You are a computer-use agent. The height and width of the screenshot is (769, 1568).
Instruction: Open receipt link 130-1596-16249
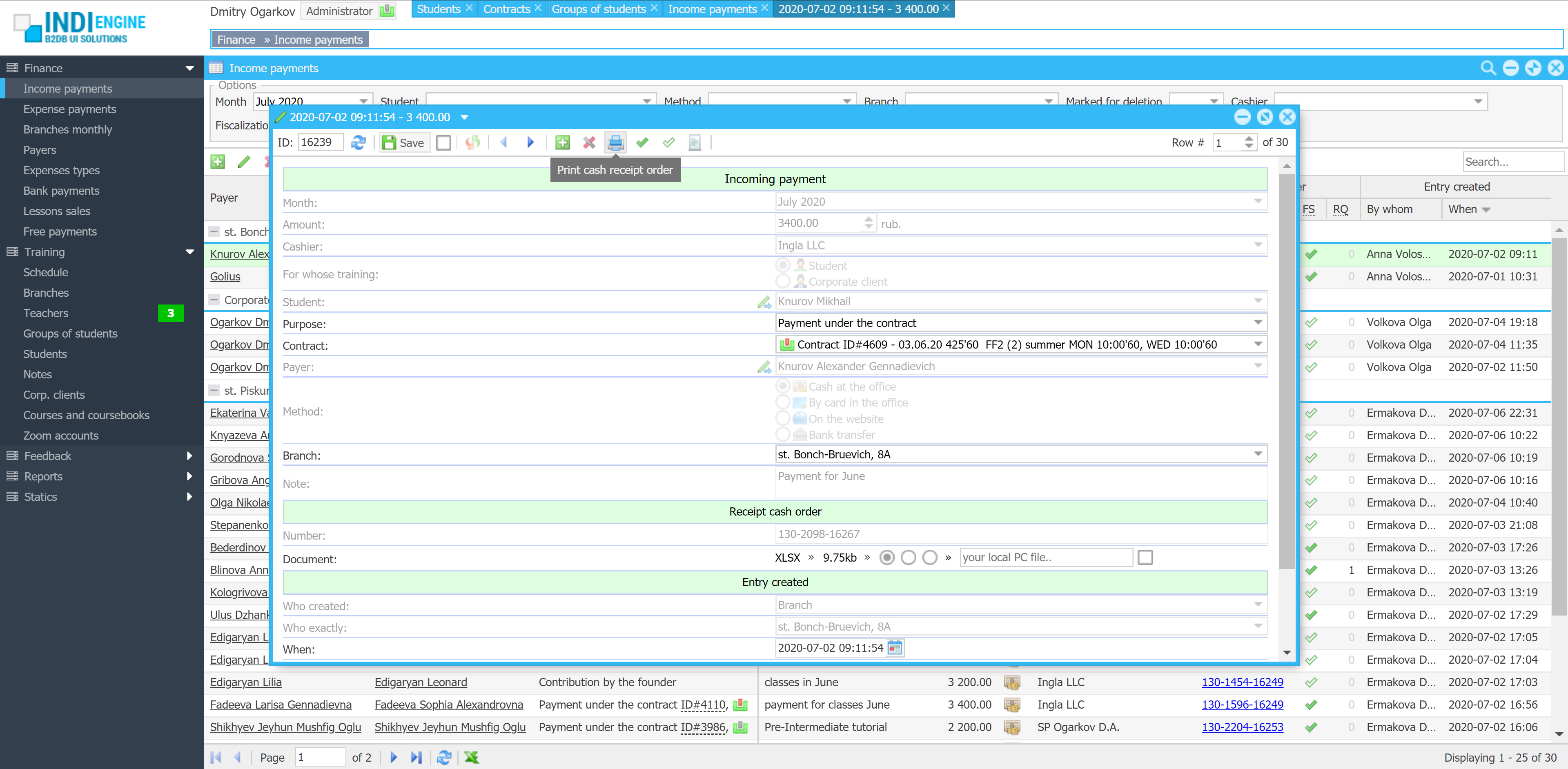point(1242,705)
